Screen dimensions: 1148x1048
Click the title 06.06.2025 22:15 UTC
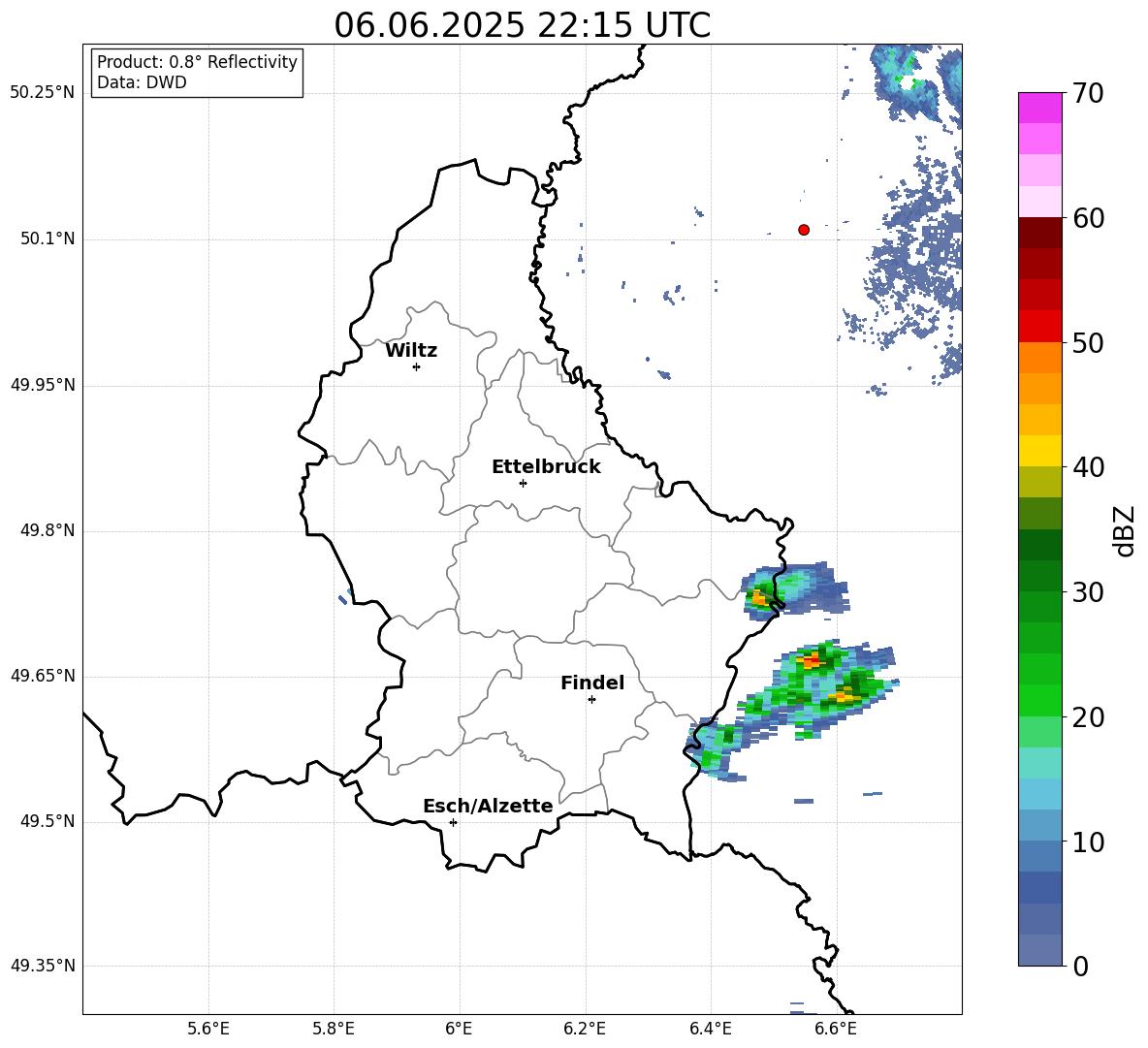pyautogui.click(x=523, y=25)
